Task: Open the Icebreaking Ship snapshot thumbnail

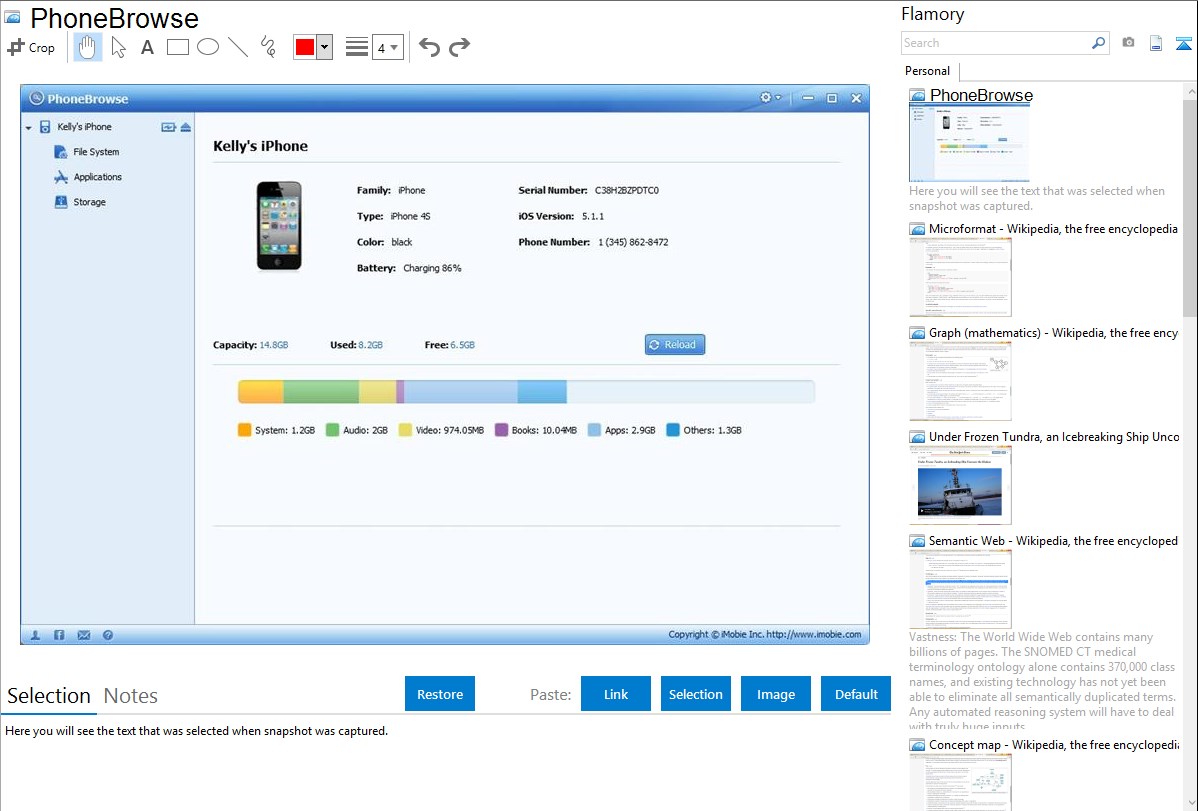Action: (x=960, y=485)
